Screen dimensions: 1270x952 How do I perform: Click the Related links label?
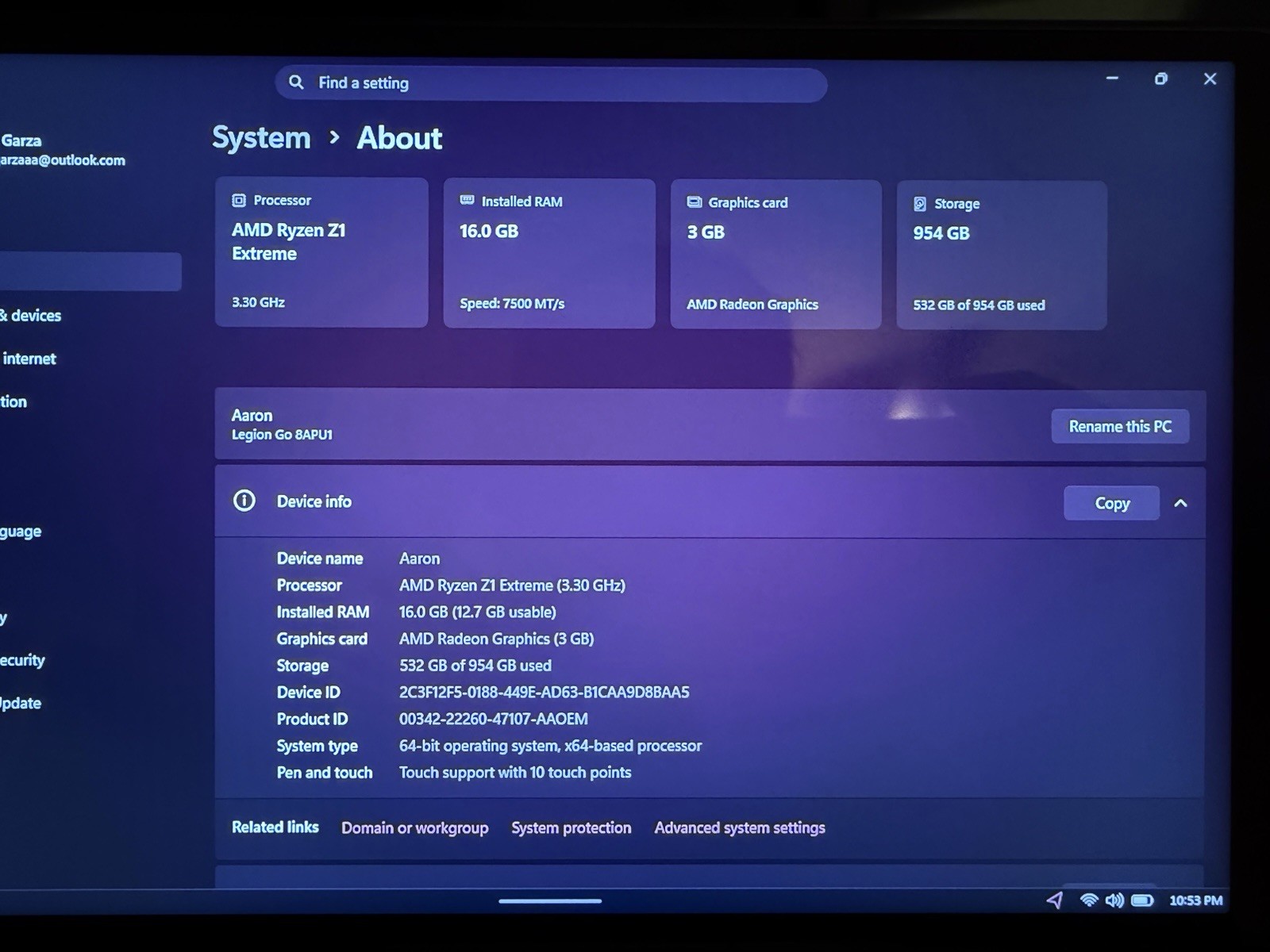pyautogui.click(x=275, y=827)
